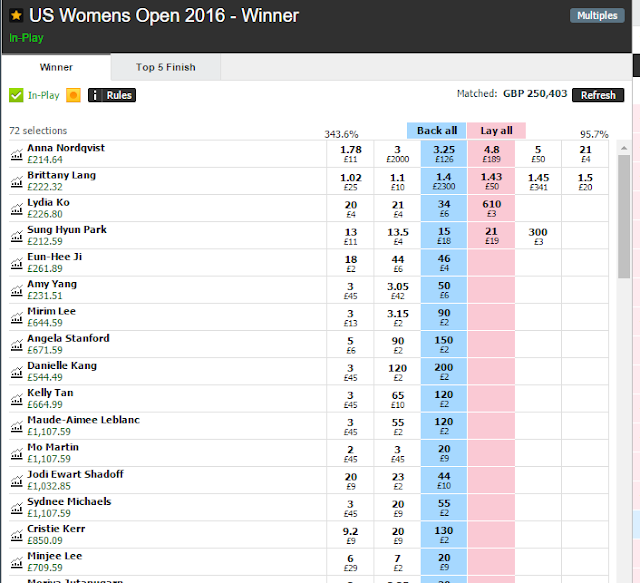Select the Winner tab
Viewport: 640px width, 583px height.
(x=56, y=67)
